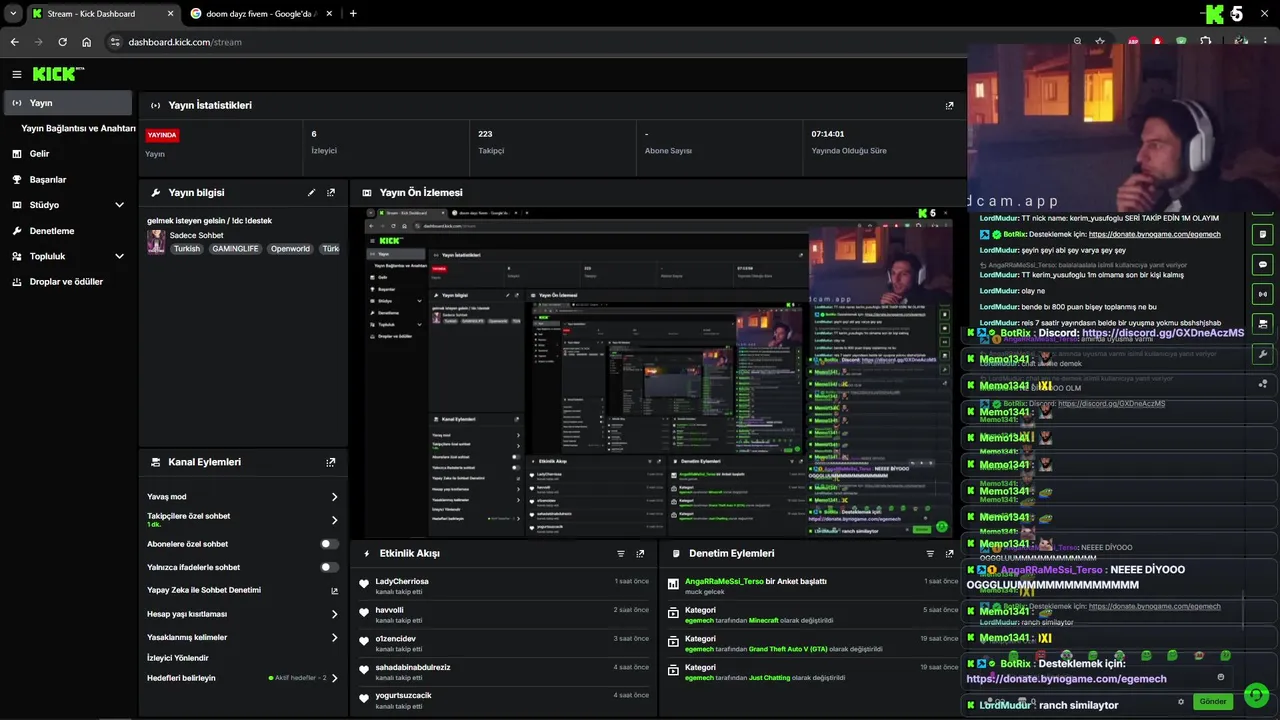Open the browser tab search dropdown
The image size is (1280, 720).
coord(13,13)
